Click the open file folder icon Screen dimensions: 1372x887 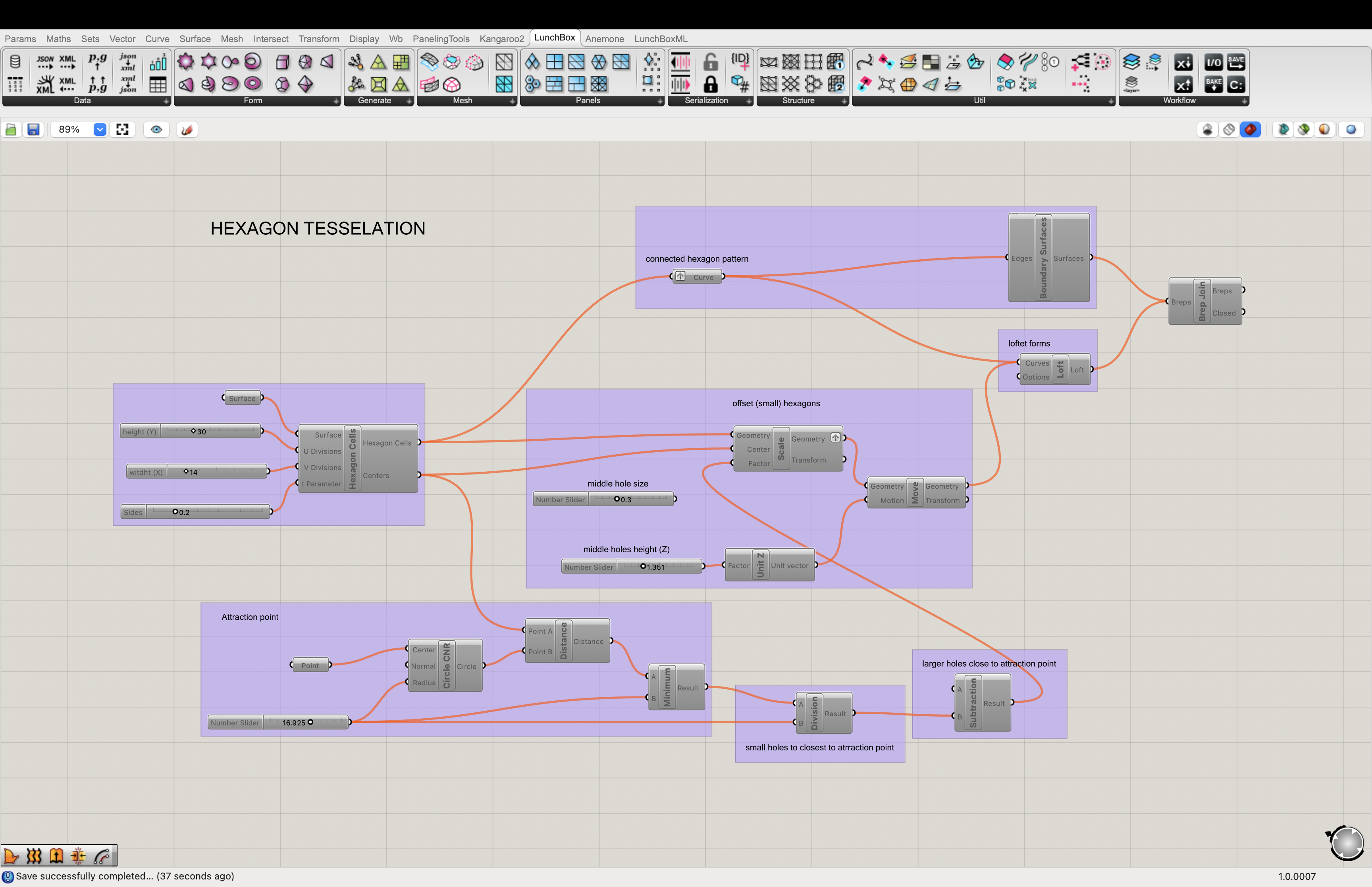click(11, 129)
